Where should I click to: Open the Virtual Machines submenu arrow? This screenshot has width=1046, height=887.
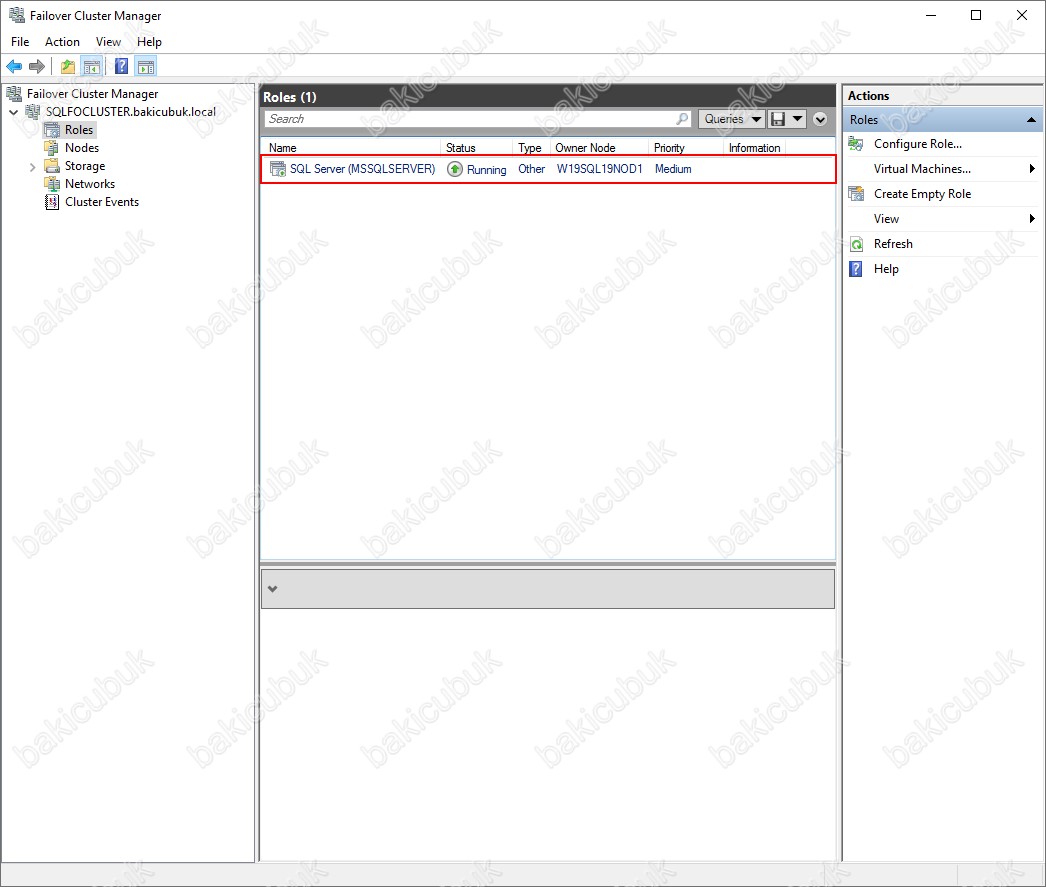(1032, 169)
